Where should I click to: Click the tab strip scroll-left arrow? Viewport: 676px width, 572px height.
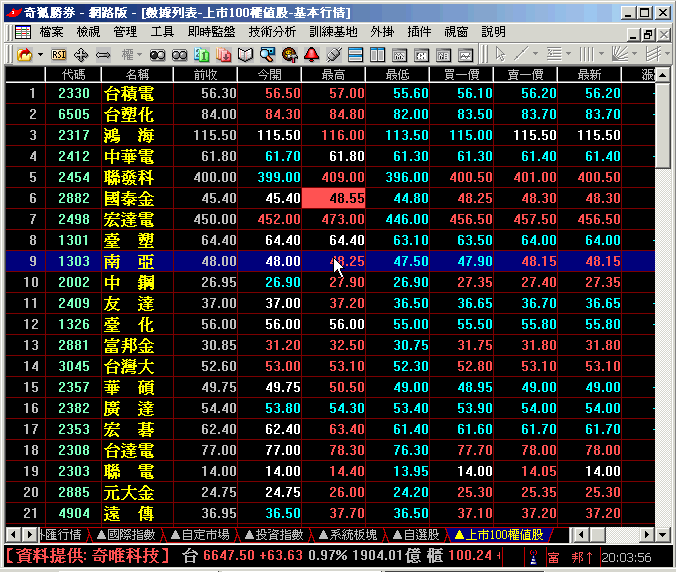click(x=13, y=535)
